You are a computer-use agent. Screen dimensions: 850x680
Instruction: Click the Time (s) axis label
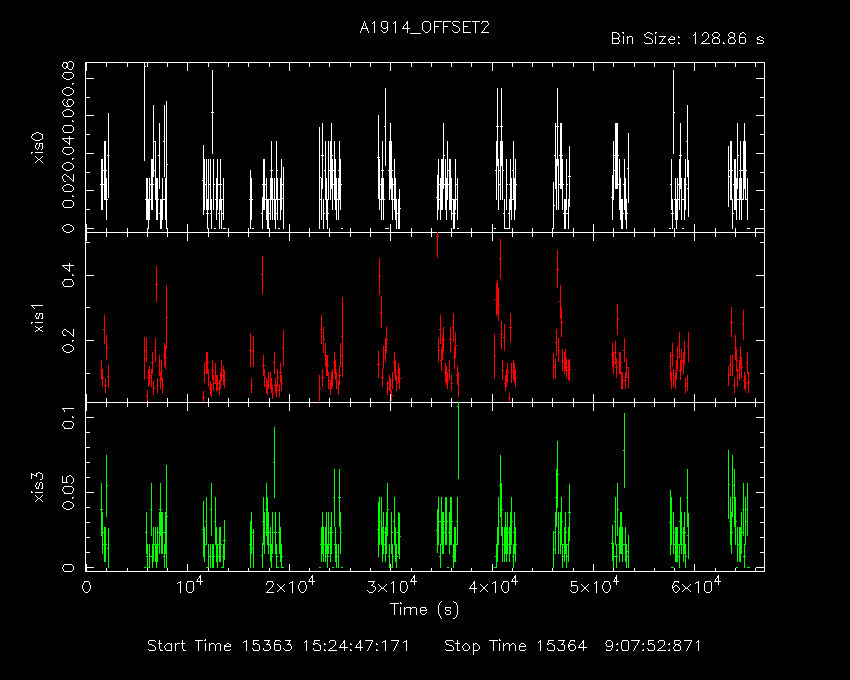click(424, 610)
